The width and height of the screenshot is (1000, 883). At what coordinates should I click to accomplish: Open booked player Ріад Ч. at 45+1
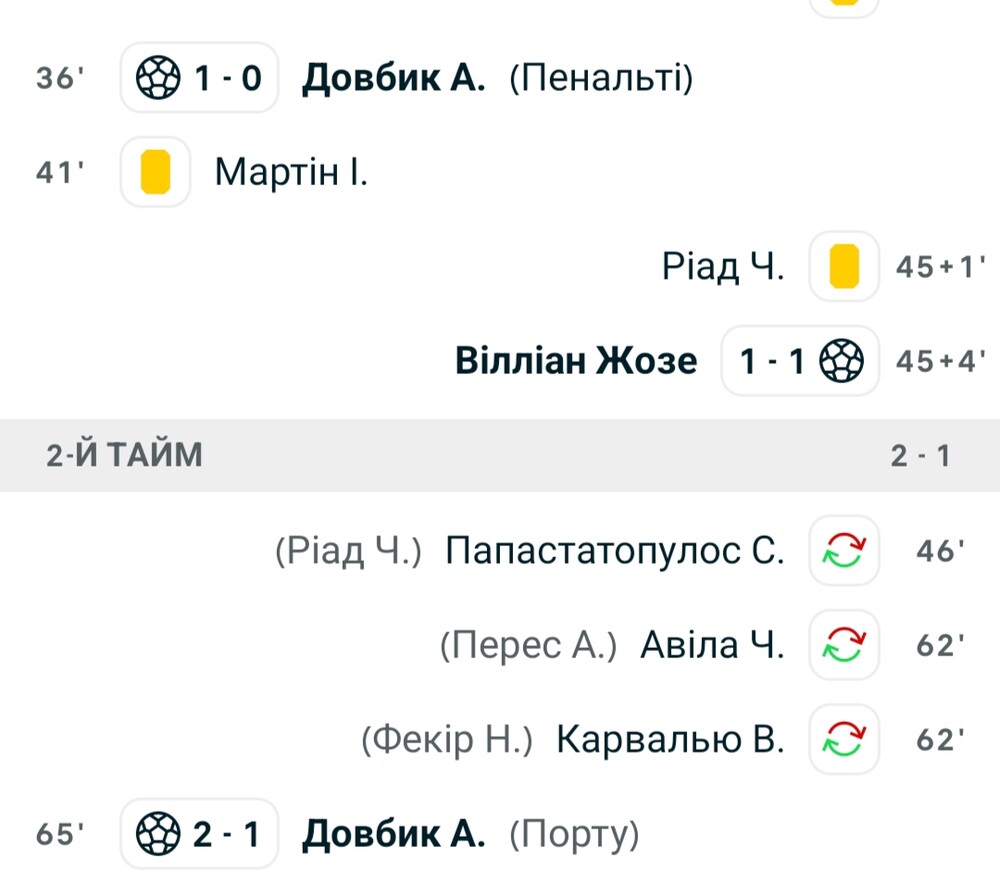pos(723,266)
